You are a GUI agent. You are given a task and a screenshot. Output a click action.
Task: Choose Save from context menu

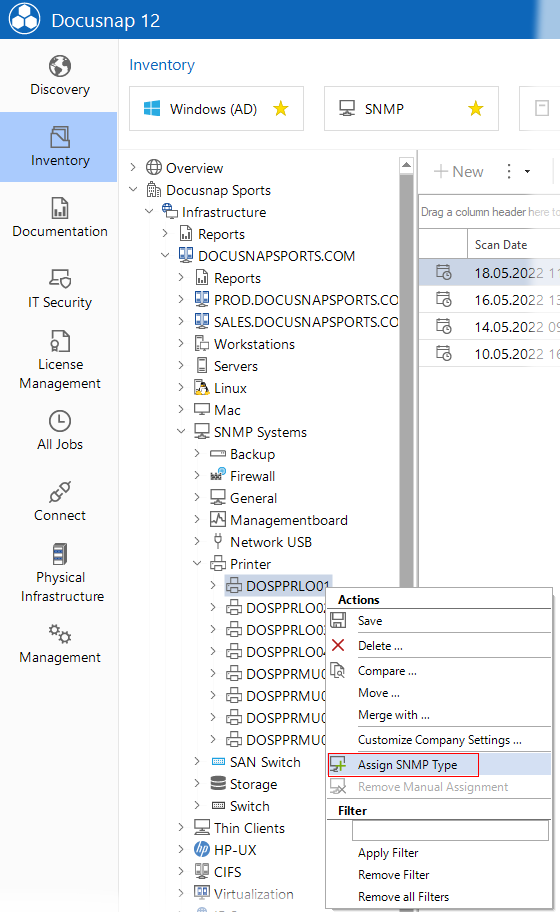tap(439, 621)
